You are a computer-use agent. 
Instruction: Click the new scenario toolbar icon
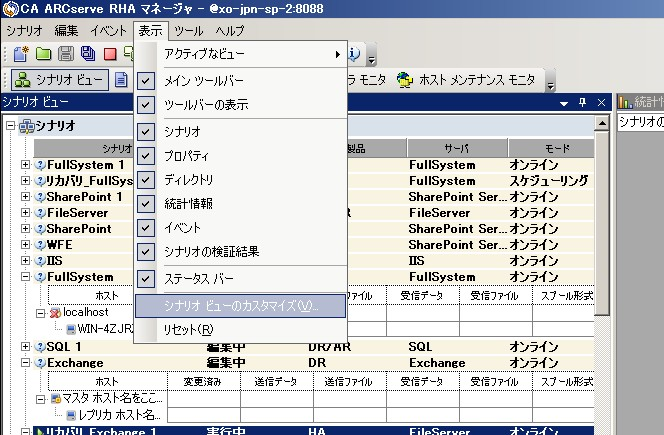[20, 54]
